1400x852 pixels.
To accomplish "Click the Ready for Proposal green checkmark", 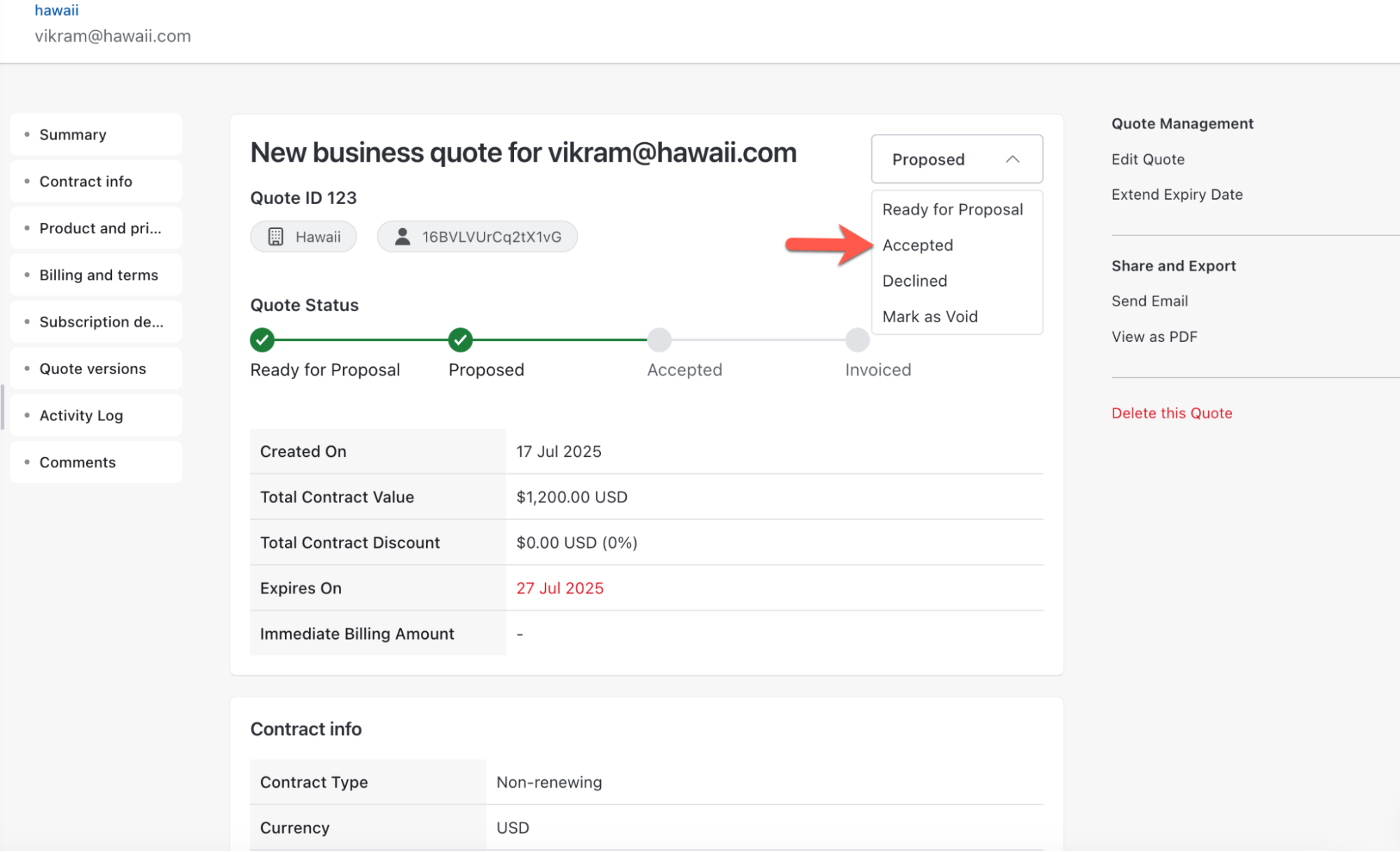I will click(262, 340).
